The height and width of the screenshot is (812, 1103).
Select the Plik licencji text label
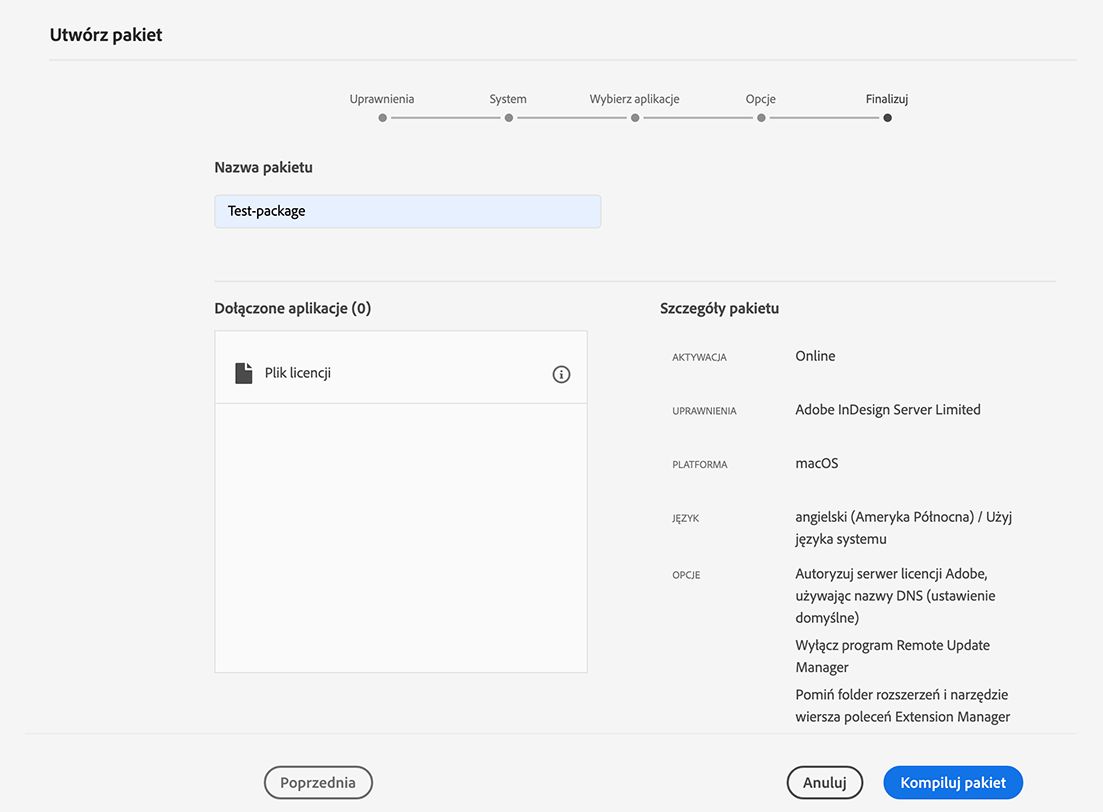[298, 373]
